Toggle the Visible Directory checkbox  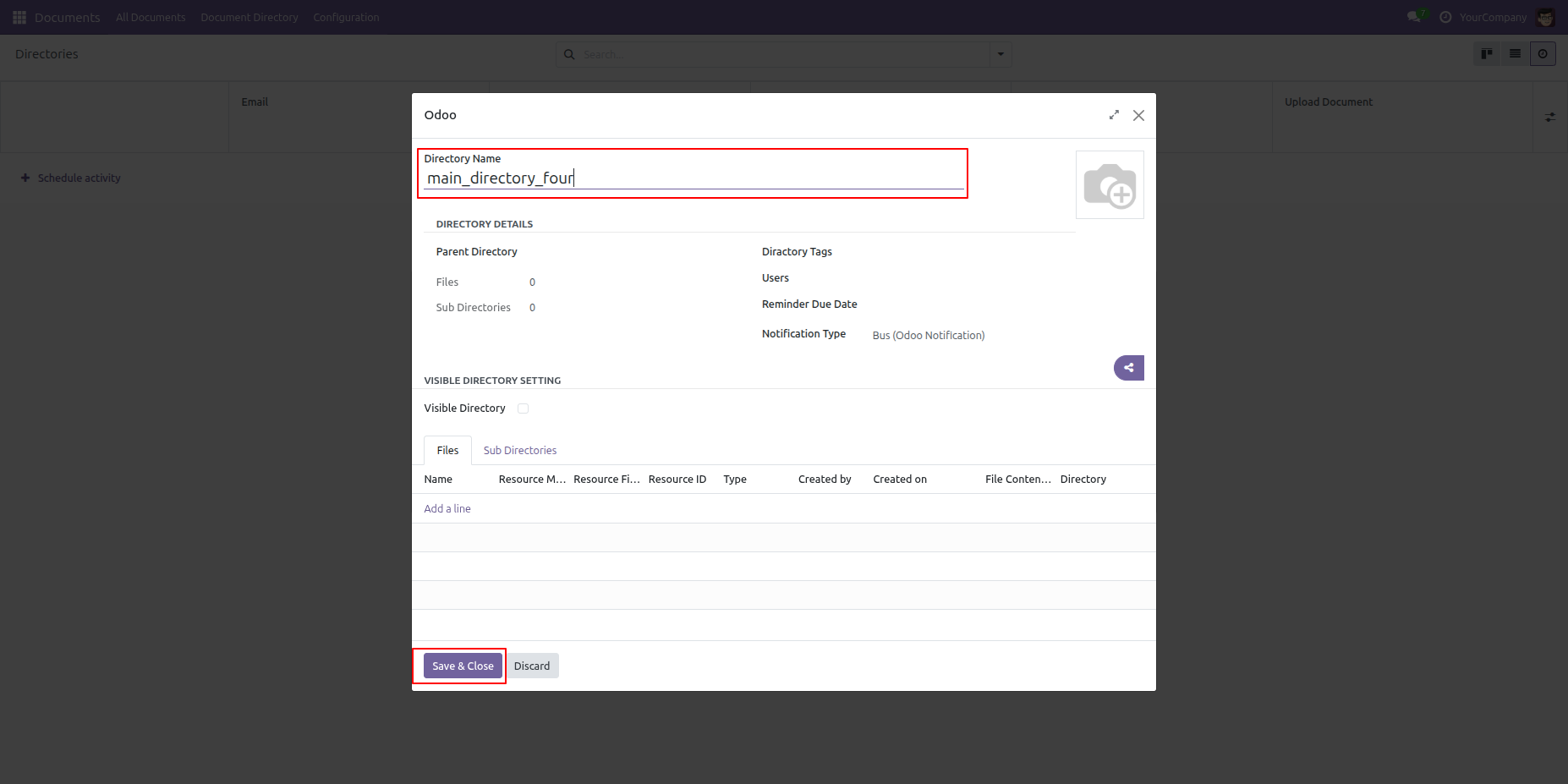coord(524,408)
